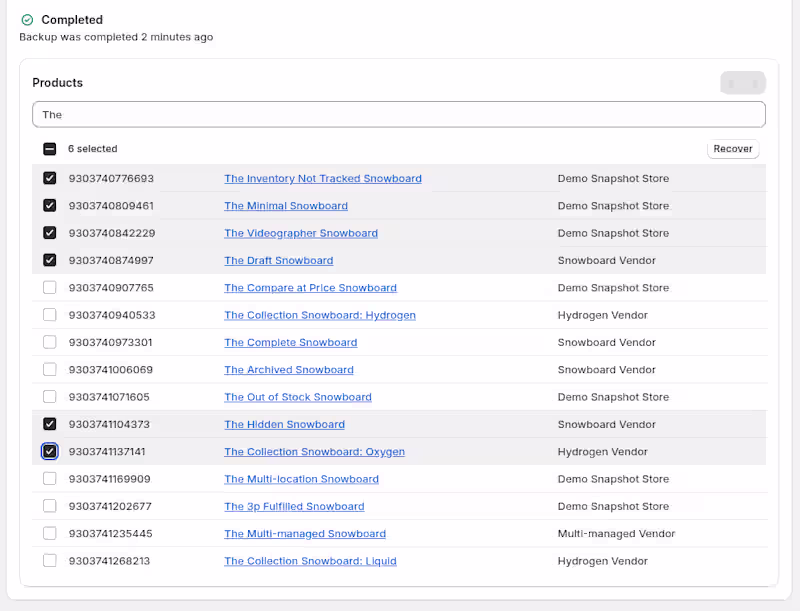Check The Compare at Price Snowboard row

pos(49,287)
